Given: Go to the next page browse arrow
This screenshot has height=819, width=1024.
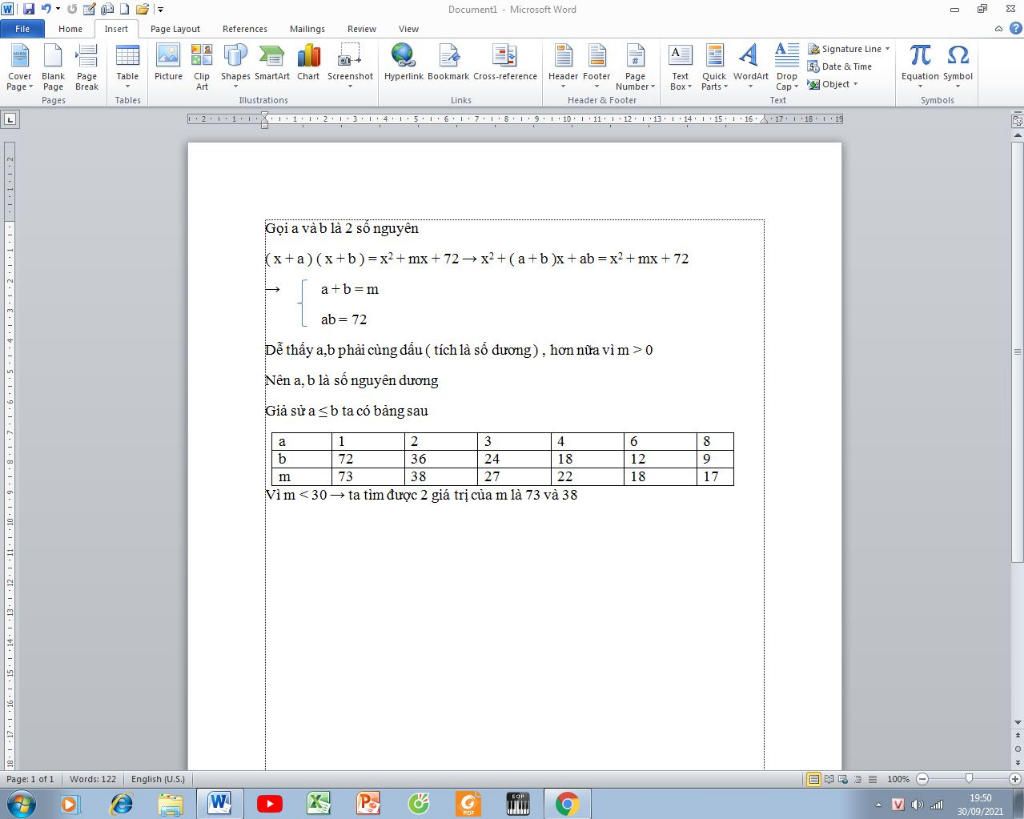Looking at the screenshot, I should [1017, 762].
